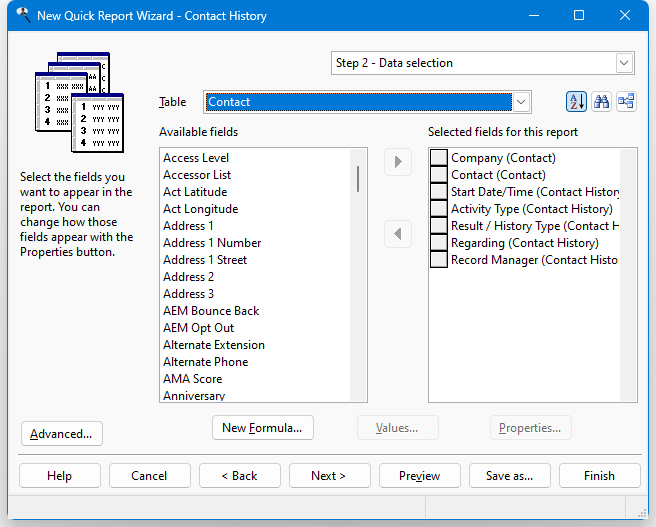
Task: Click the Save as... button
Action: click(510, 476)
